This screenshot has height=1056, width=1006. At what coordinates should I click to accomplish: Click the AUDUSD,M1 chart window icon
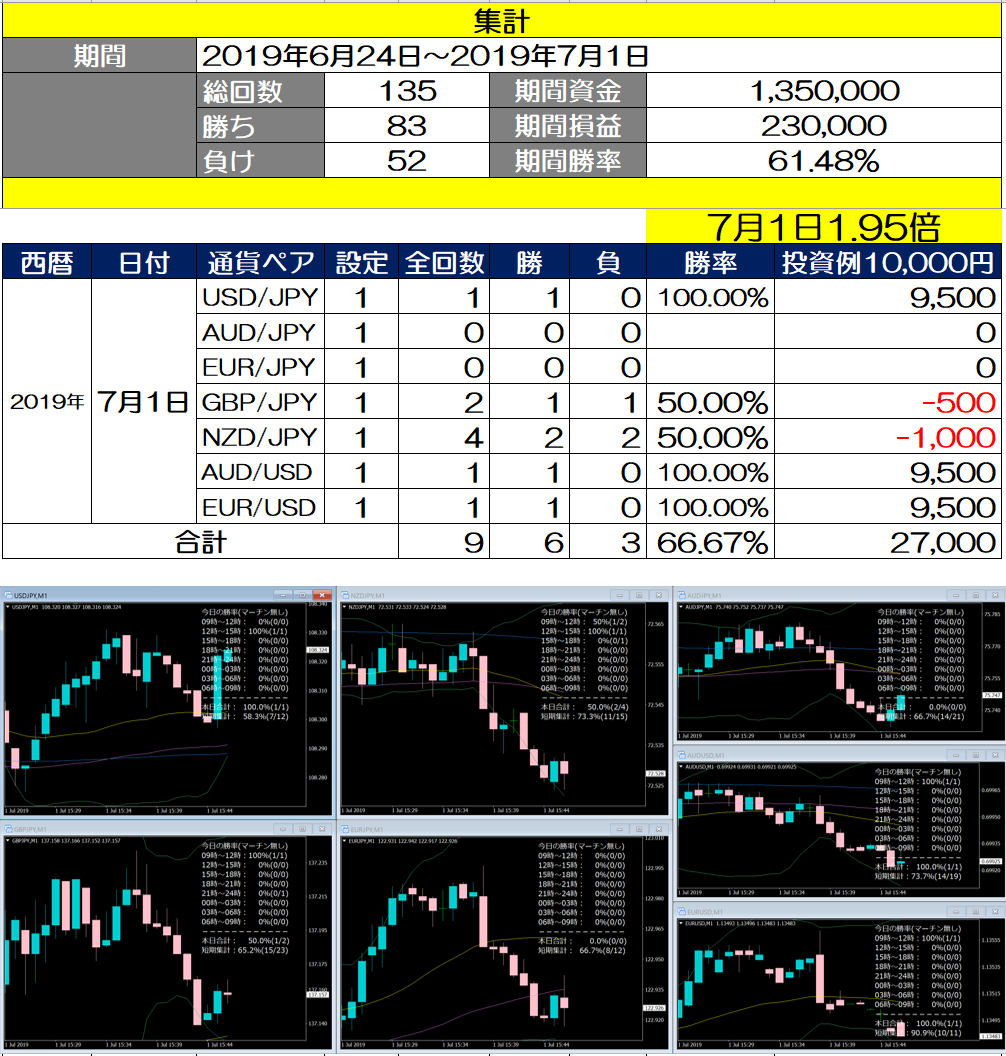681,756
